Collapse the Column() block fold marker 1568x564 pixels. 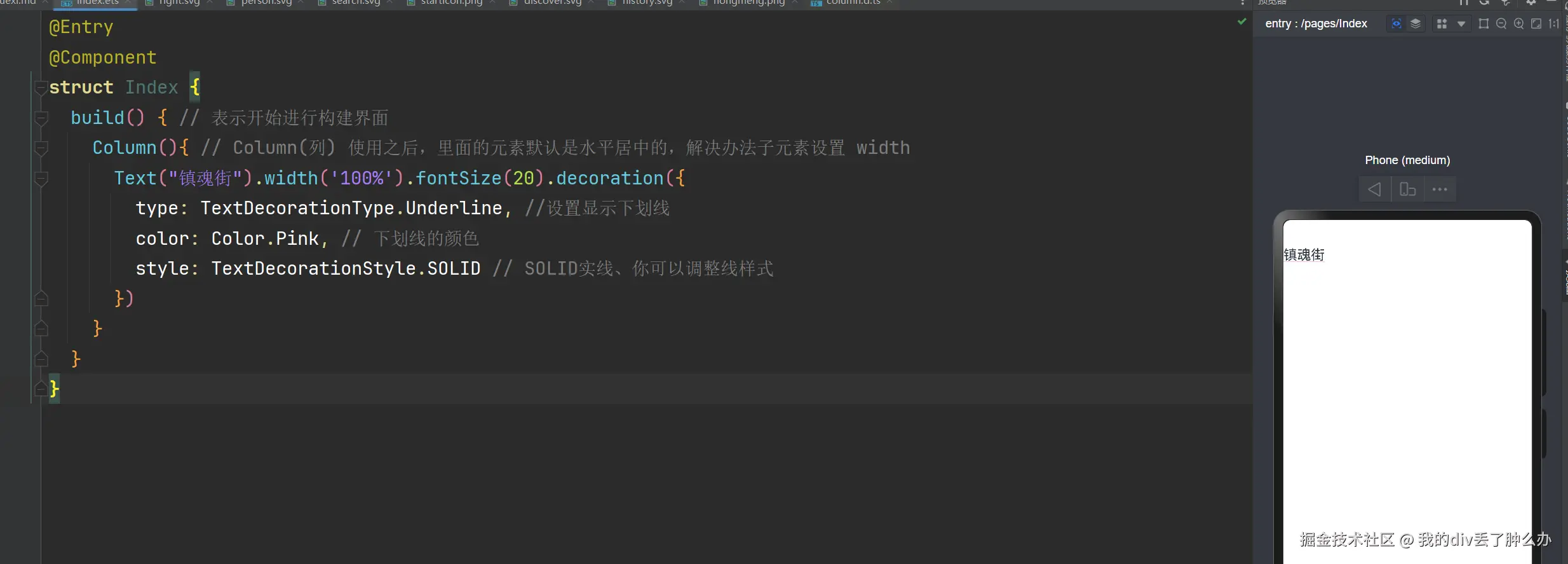[41, 148]
